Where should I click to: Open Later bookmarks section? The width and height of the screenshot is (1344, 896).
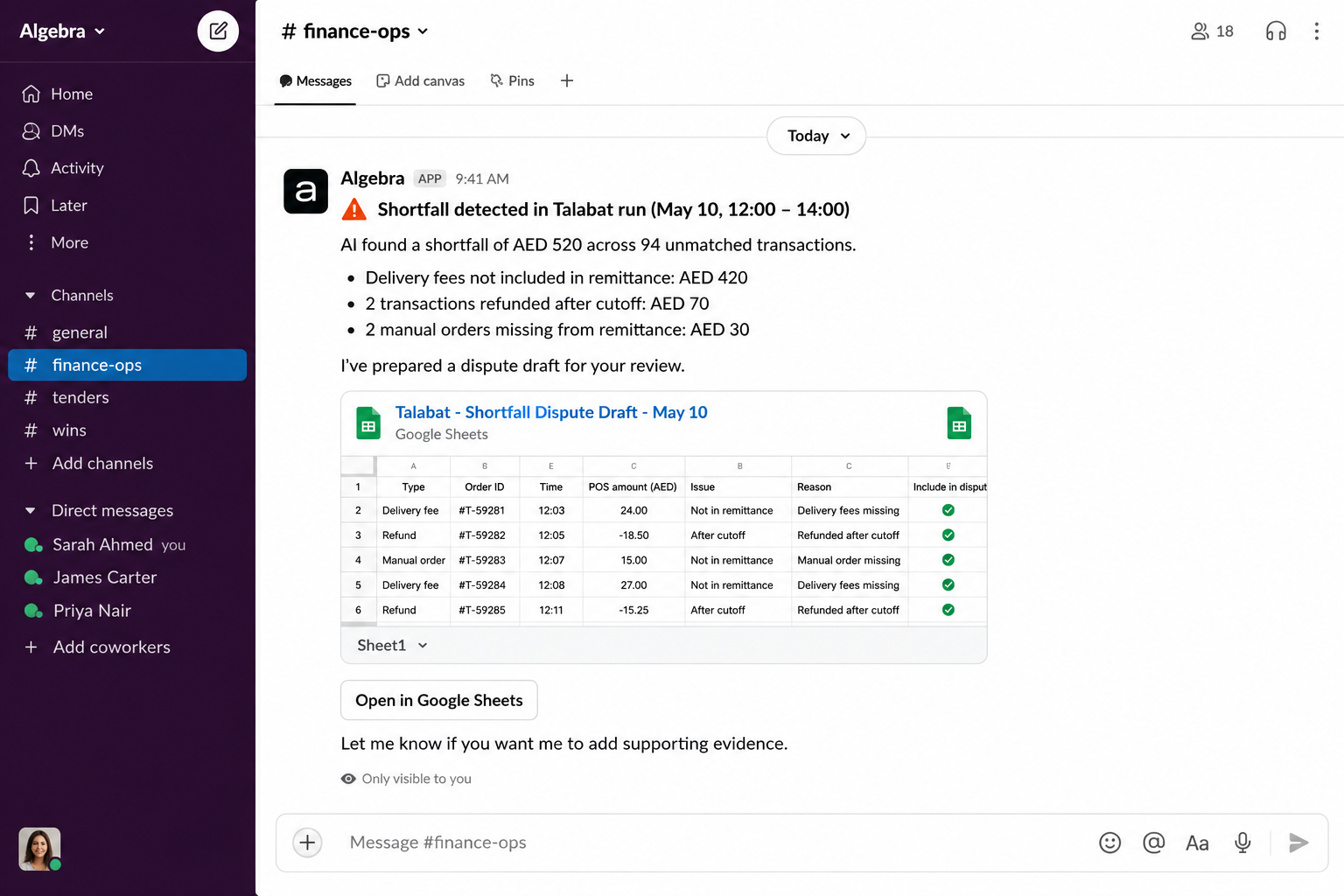[55, 206]
